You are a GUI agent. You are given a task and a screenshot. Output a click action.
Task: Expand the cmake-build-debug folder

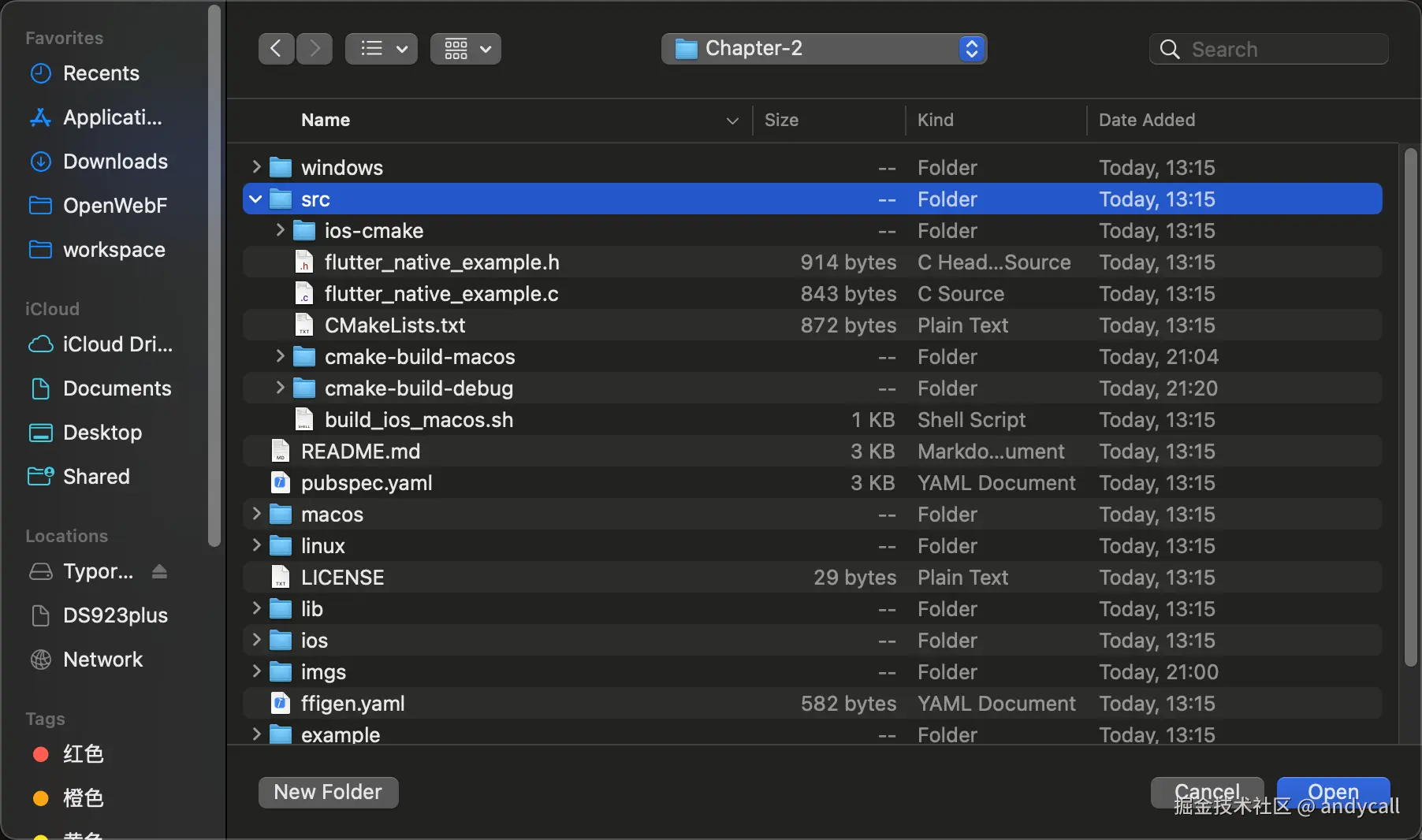pyautogui.click(x=279, y=388)
